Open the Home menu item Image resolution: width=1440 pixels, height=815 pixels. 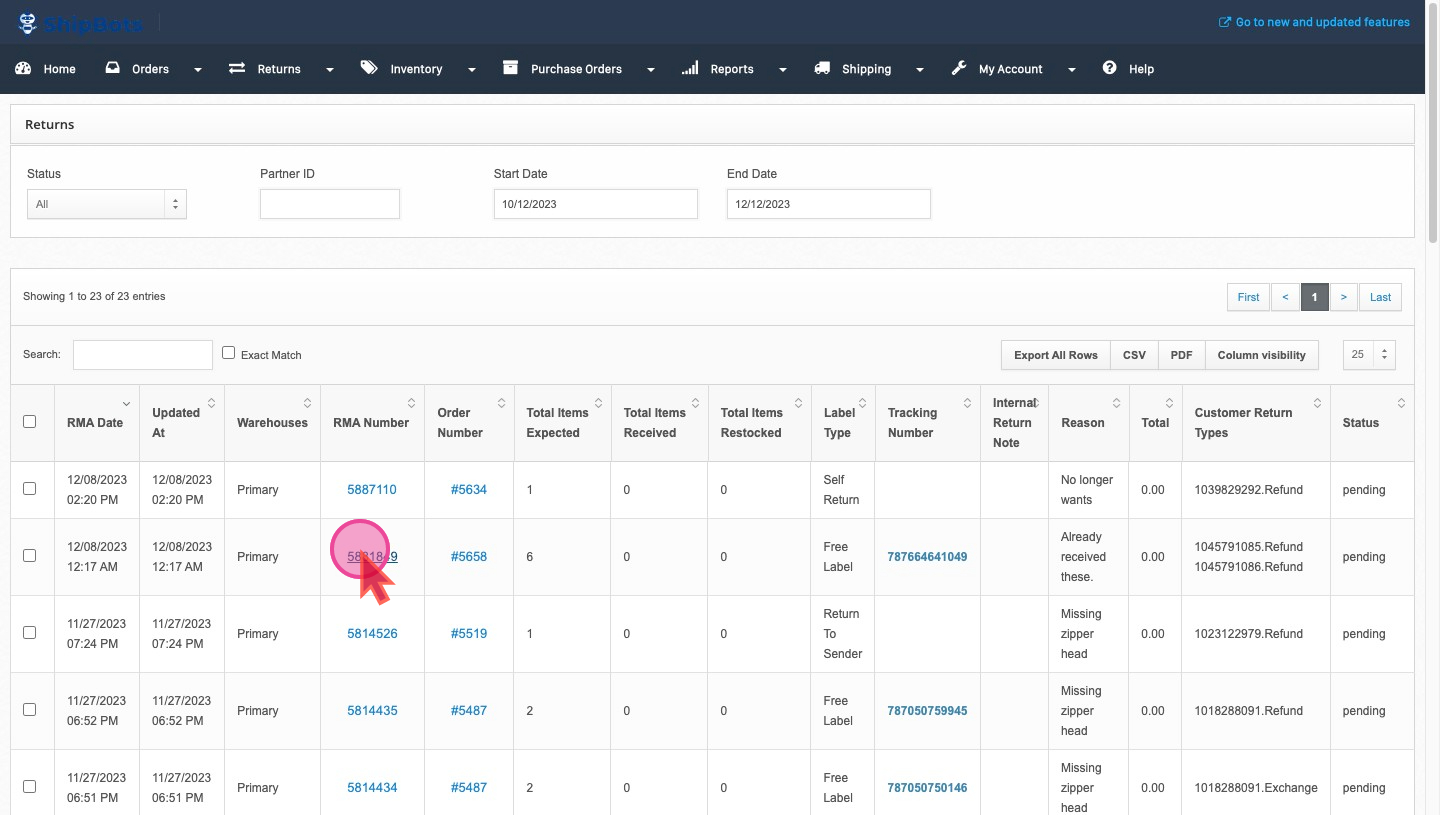click(x=59, y=69)
